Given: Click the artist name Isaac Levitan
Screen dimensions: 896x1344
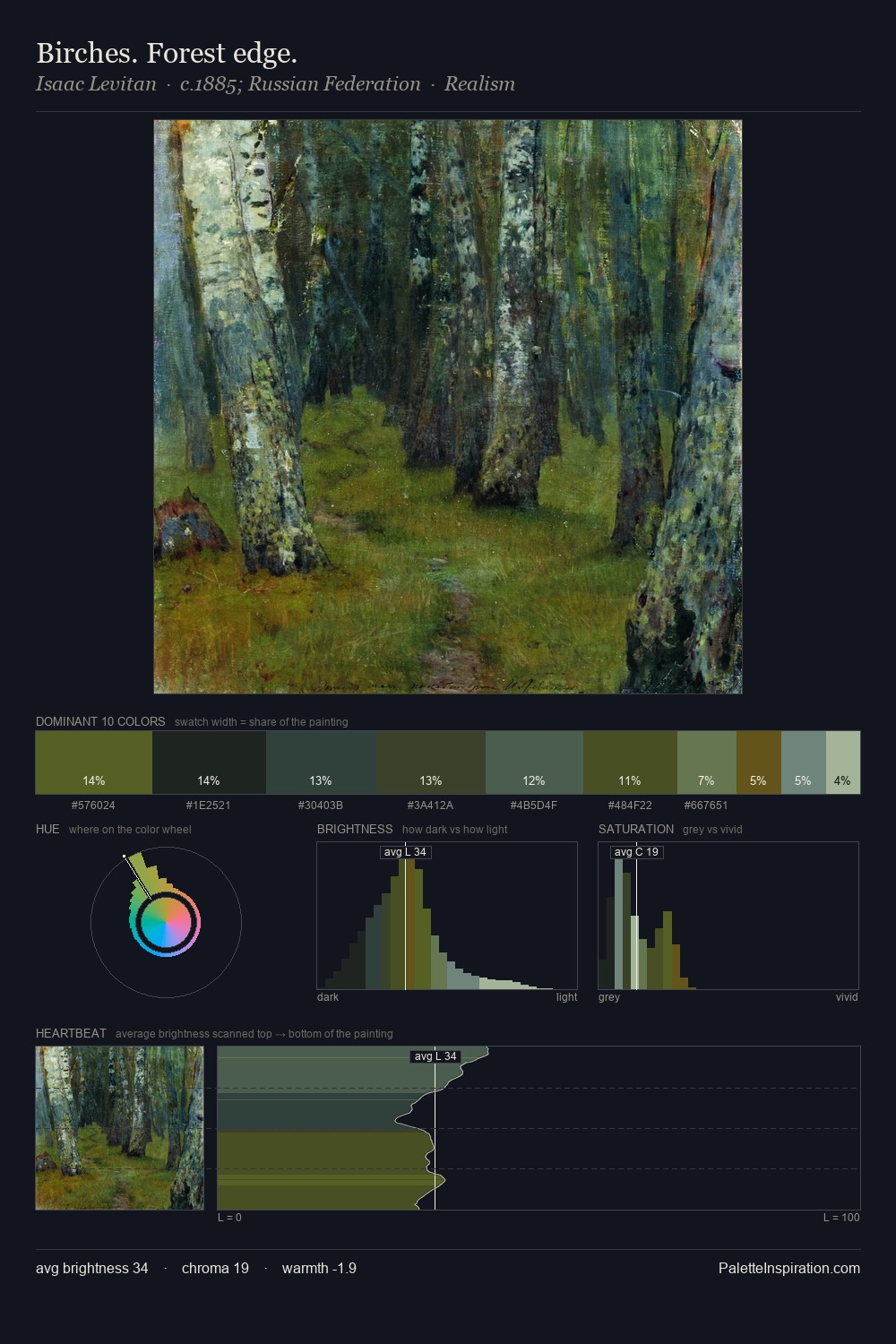Looking at the screenshot, I should (x=96, y=84).
